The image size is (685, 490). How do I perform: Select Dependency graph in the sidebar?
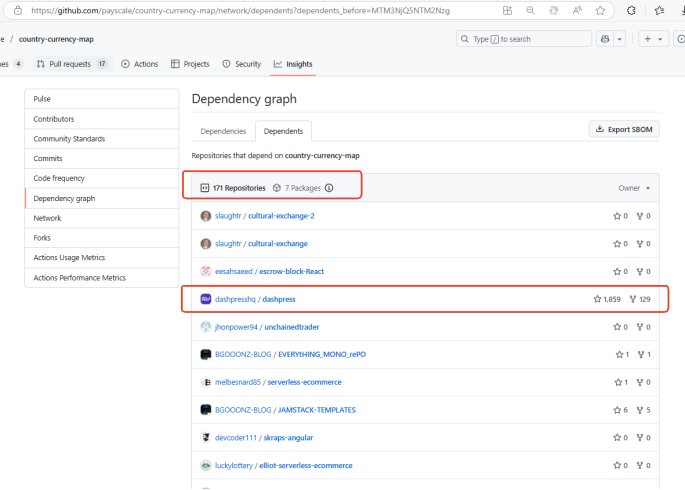[x=102, y=198]
